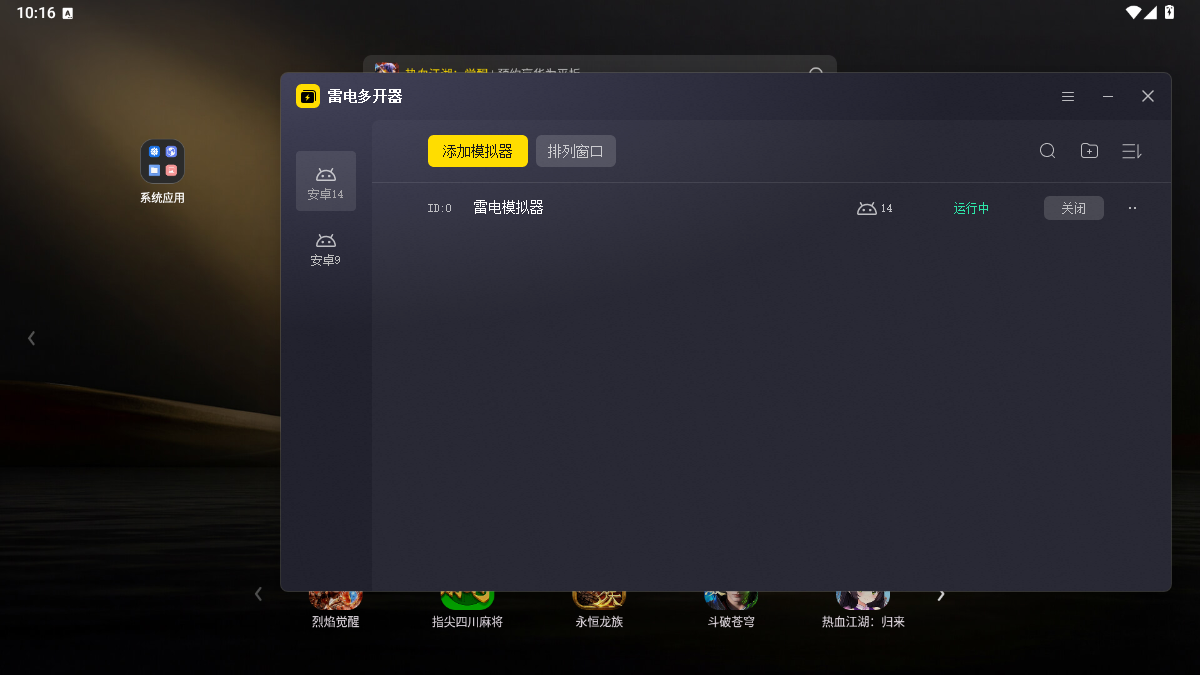Click the 雷电多开器 yellow logo icon
1200x675 pixels.
[x=308, y=96]
